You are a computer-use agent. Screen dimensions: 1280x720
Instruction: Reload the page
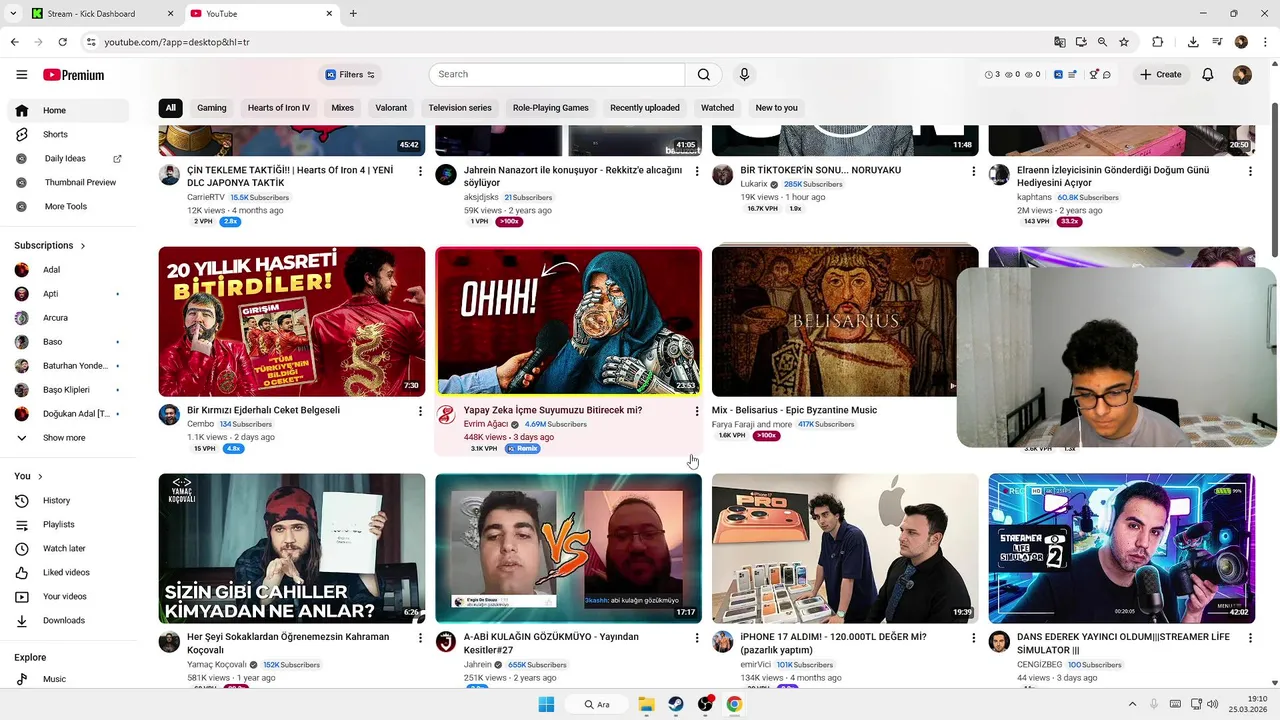coord(63,42)
